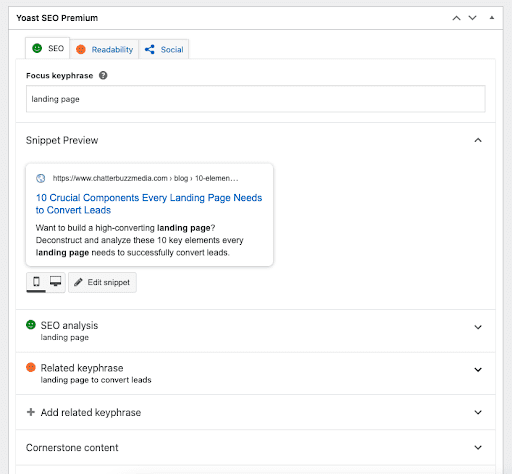512x474 pixels.
Task: Open the Readability tab
Action: pos(104,49)
